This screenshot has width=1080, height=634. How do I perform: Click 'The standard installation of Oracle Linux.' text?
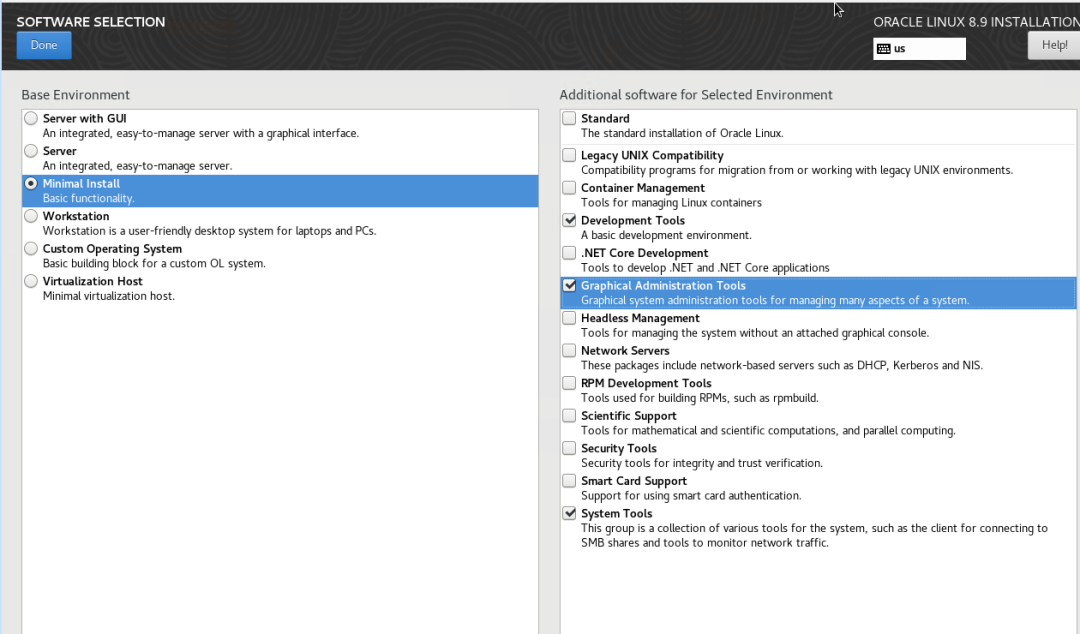682,134
